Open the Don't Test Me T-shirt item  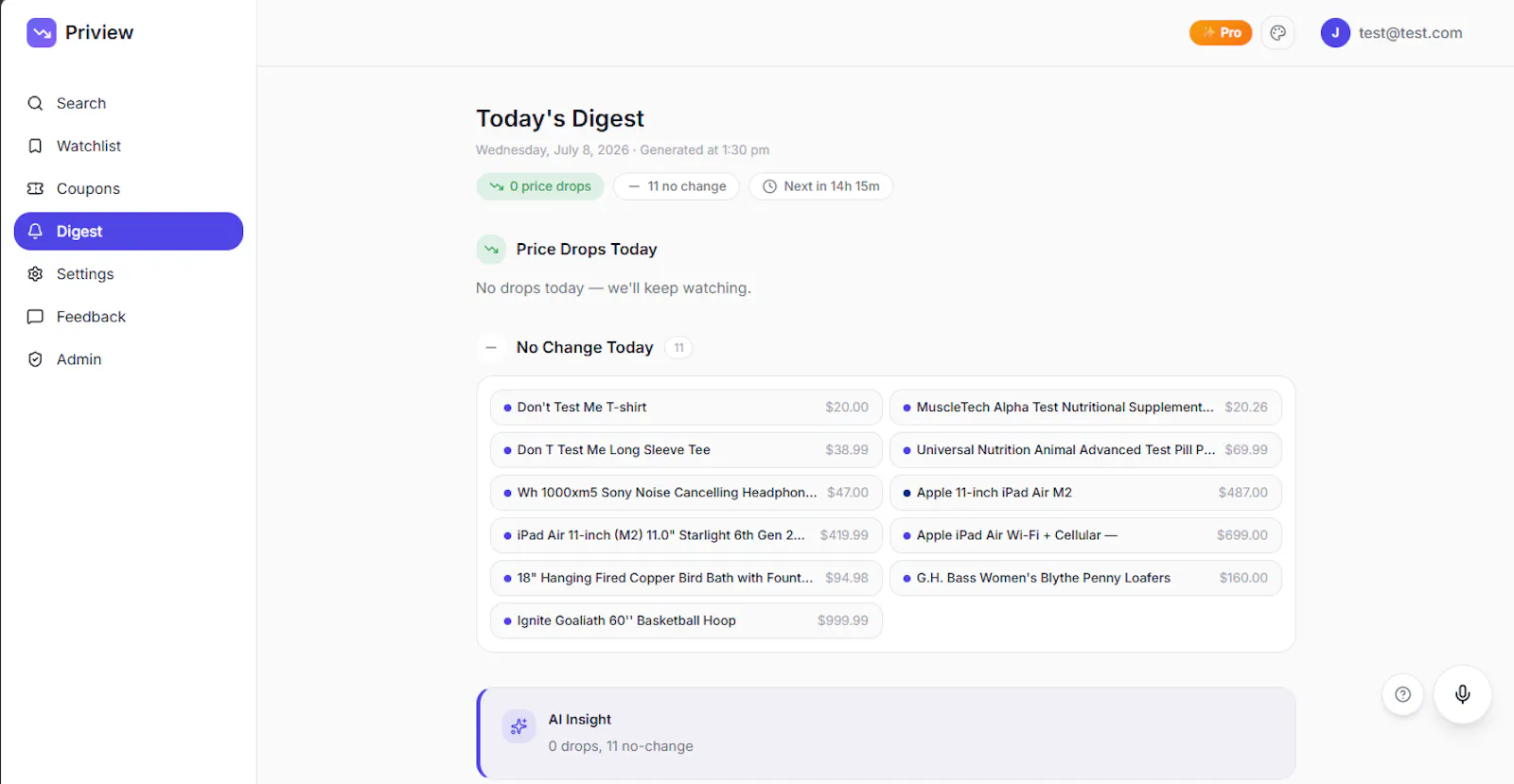686,407
